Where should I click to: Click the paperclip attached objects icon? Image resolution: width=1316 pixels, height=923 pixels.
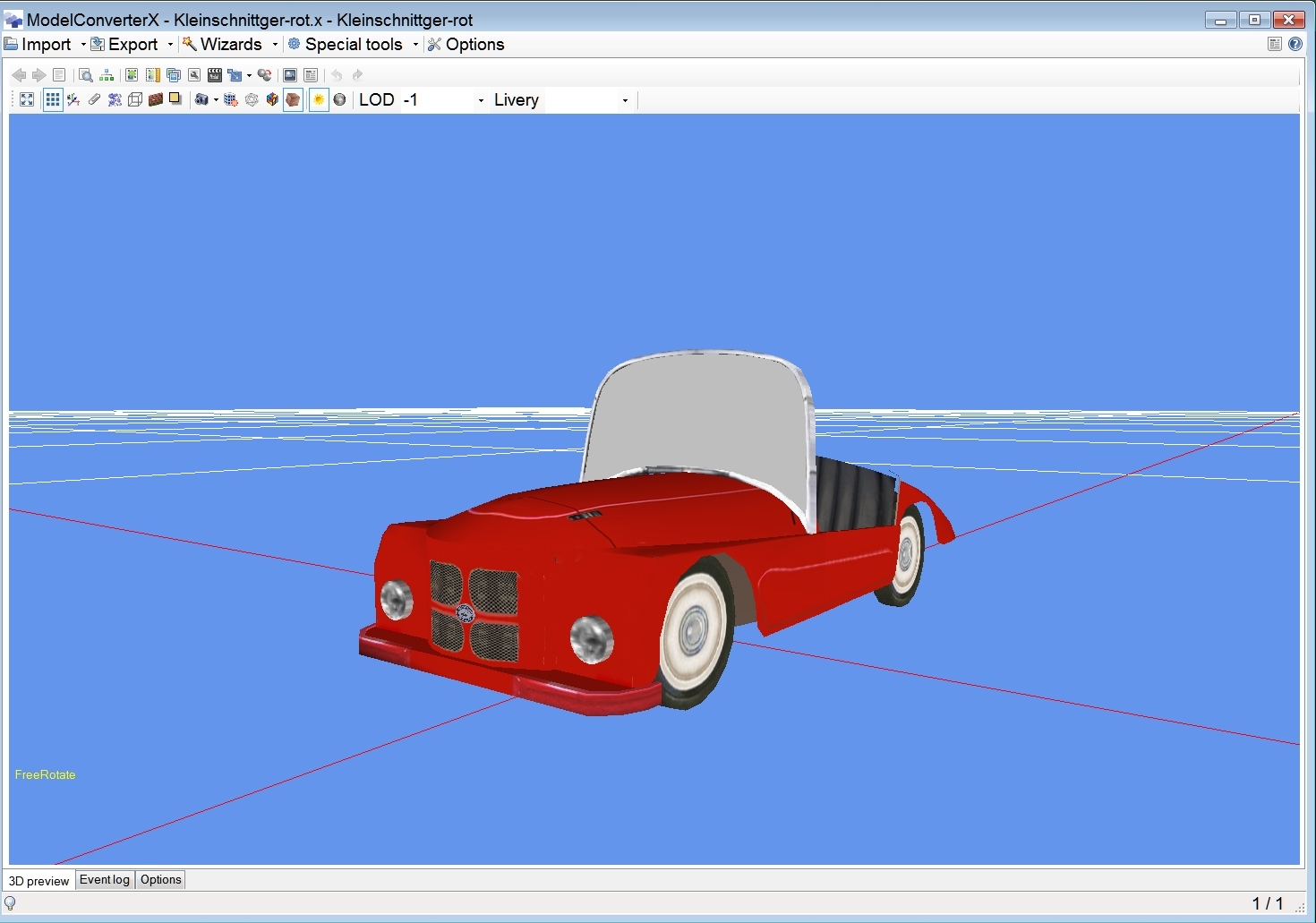pos(94,100)
